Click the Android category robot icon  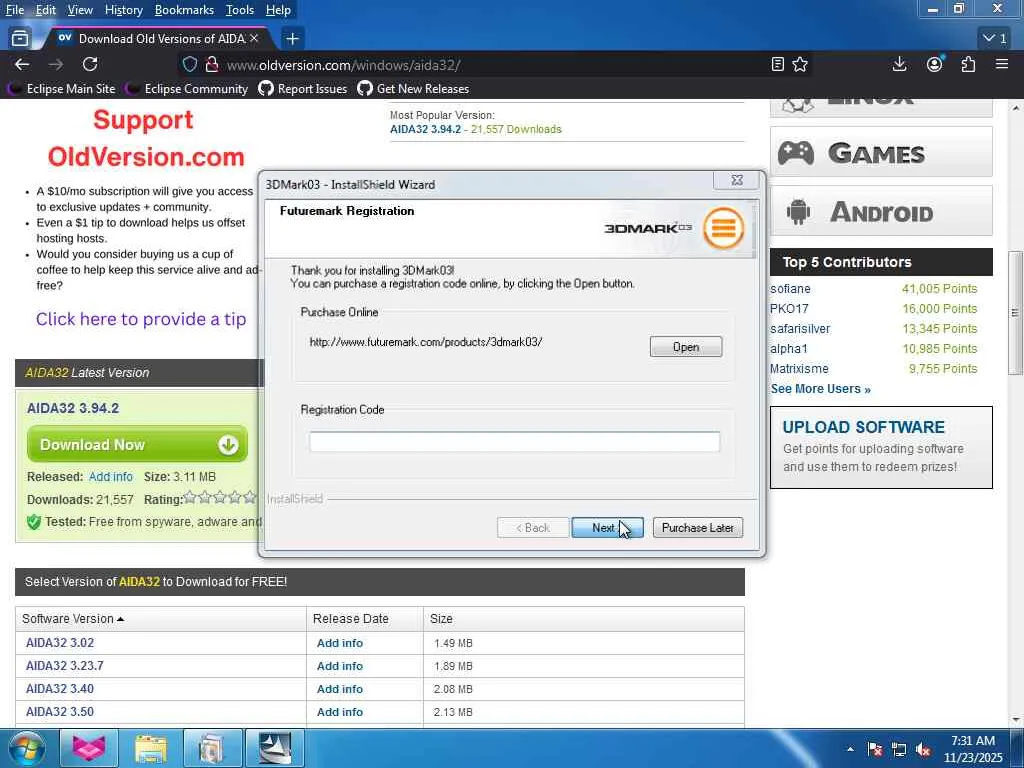point(798,212)
